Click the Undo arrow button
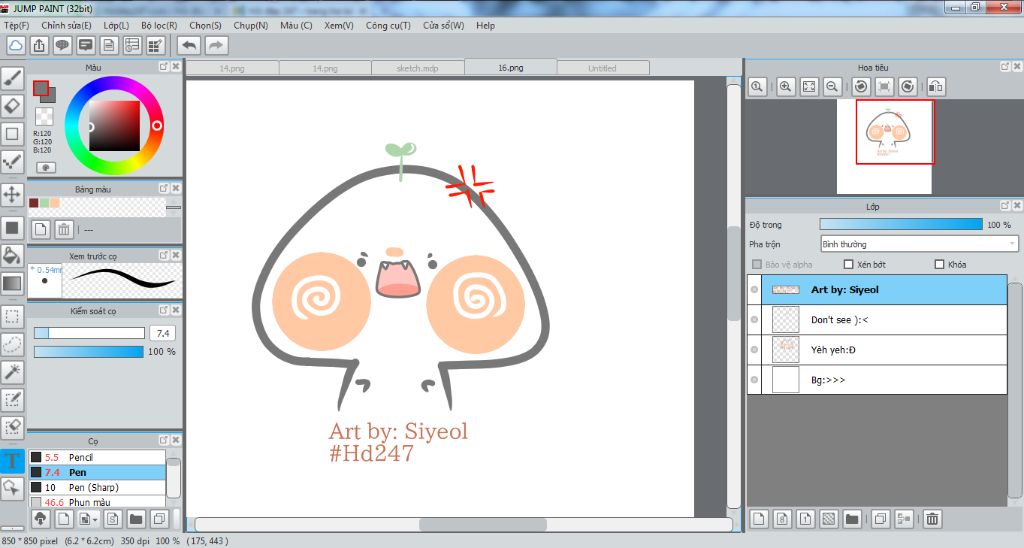 (189, 45)
